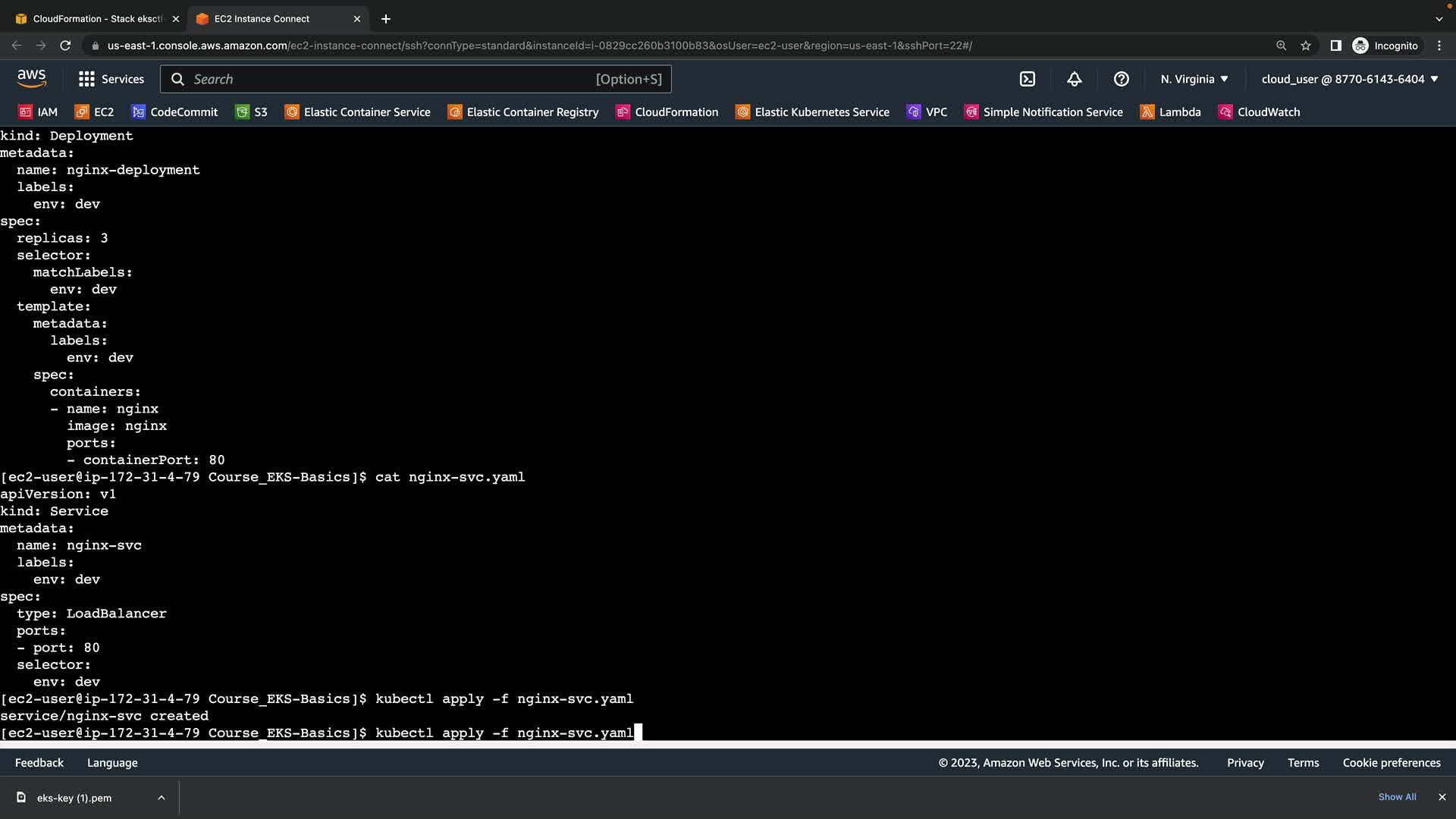Open the help question mark menu
1456x819 pixels.
coord(1122,79)
